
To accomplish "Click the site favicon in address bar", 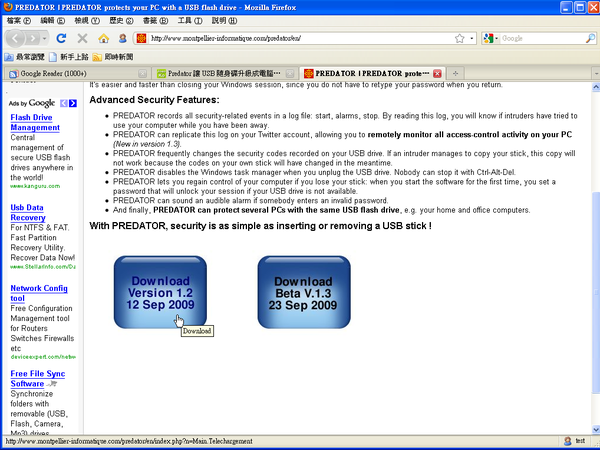I will click(x=142, y=38).
